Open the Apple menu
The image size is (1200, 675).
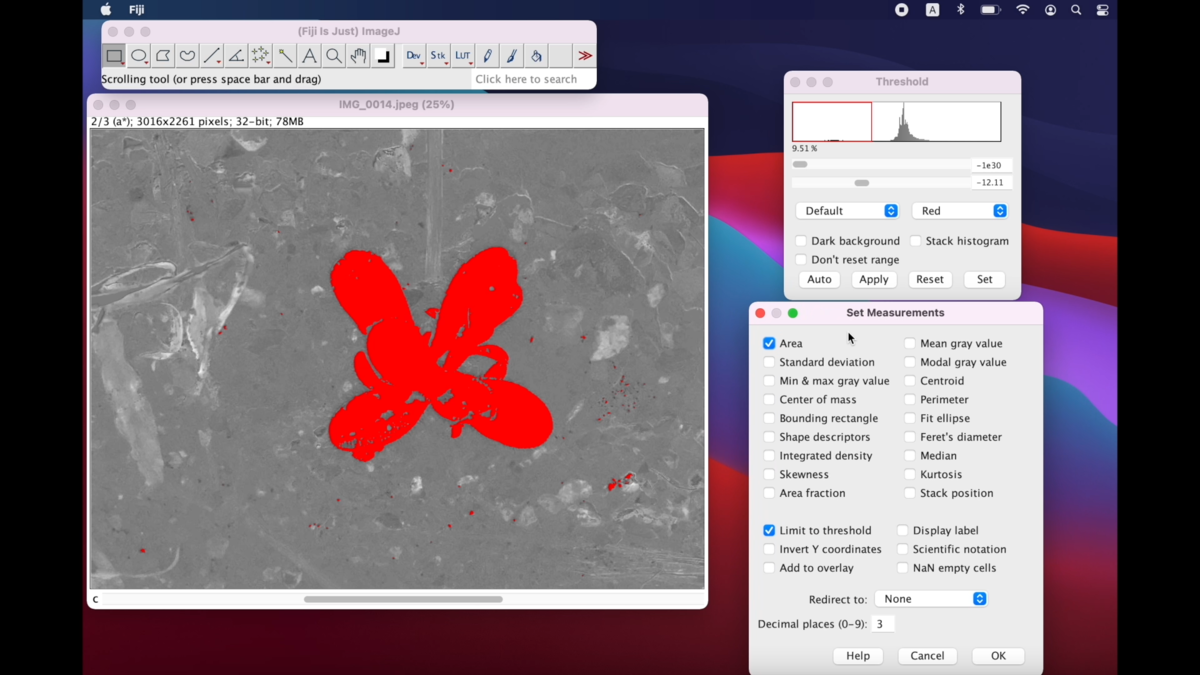point(106,10)
